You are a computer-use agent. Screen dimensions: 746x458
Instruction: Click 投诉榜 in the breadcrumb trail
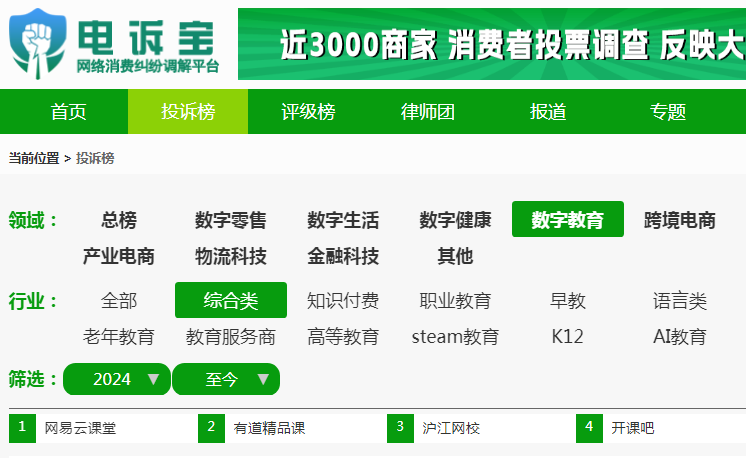tap(95, 158)
